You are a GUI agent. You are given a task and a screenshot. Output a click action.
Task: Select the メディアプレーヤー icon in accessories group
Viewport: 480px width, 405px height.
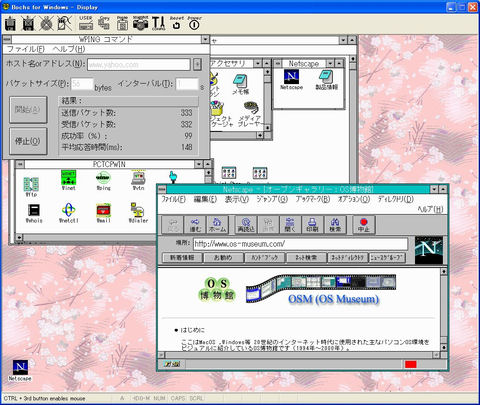click(x=250, y=114)
